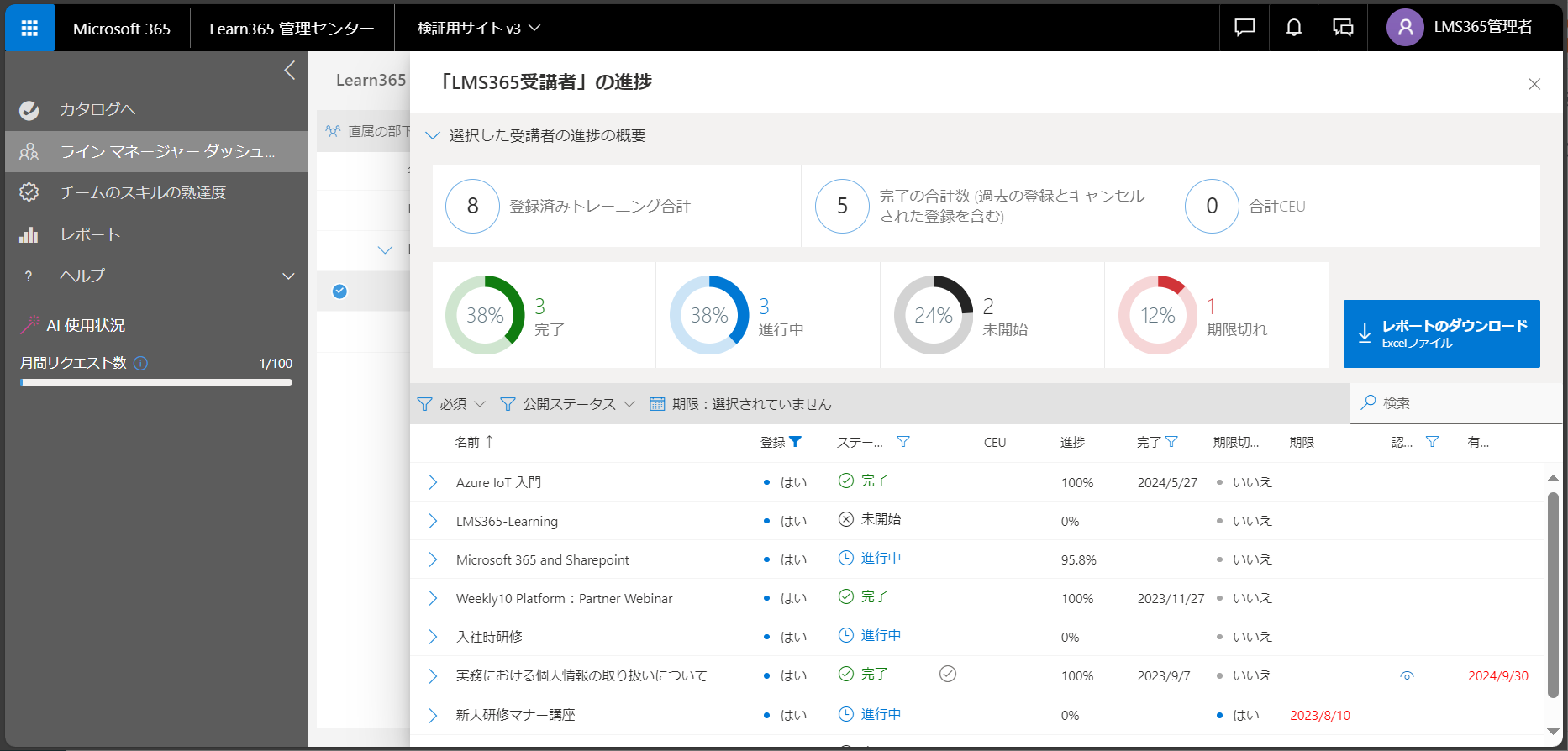Open the chat bubble icon in top bar

tap(1244, 28)
